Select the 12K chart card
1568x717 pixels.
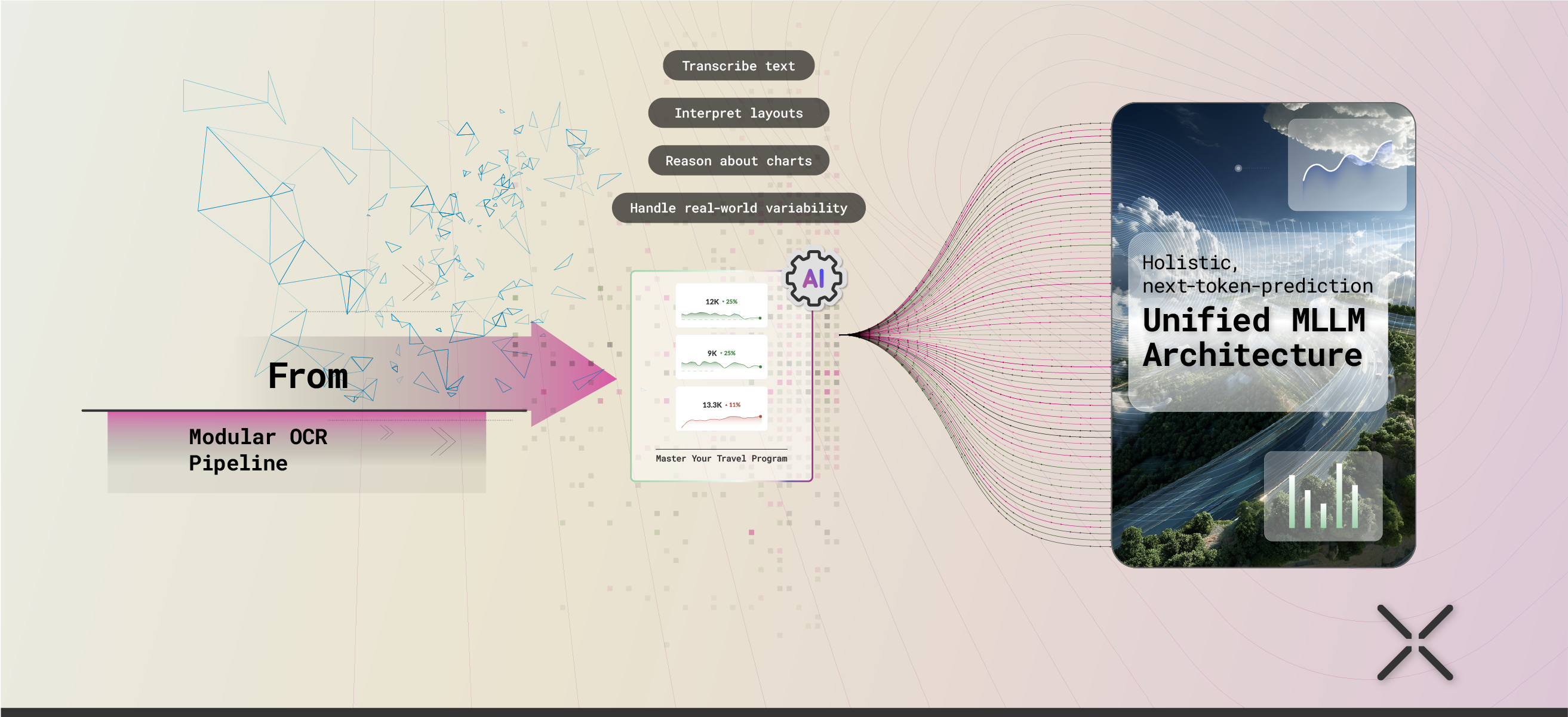click(721, 305)
